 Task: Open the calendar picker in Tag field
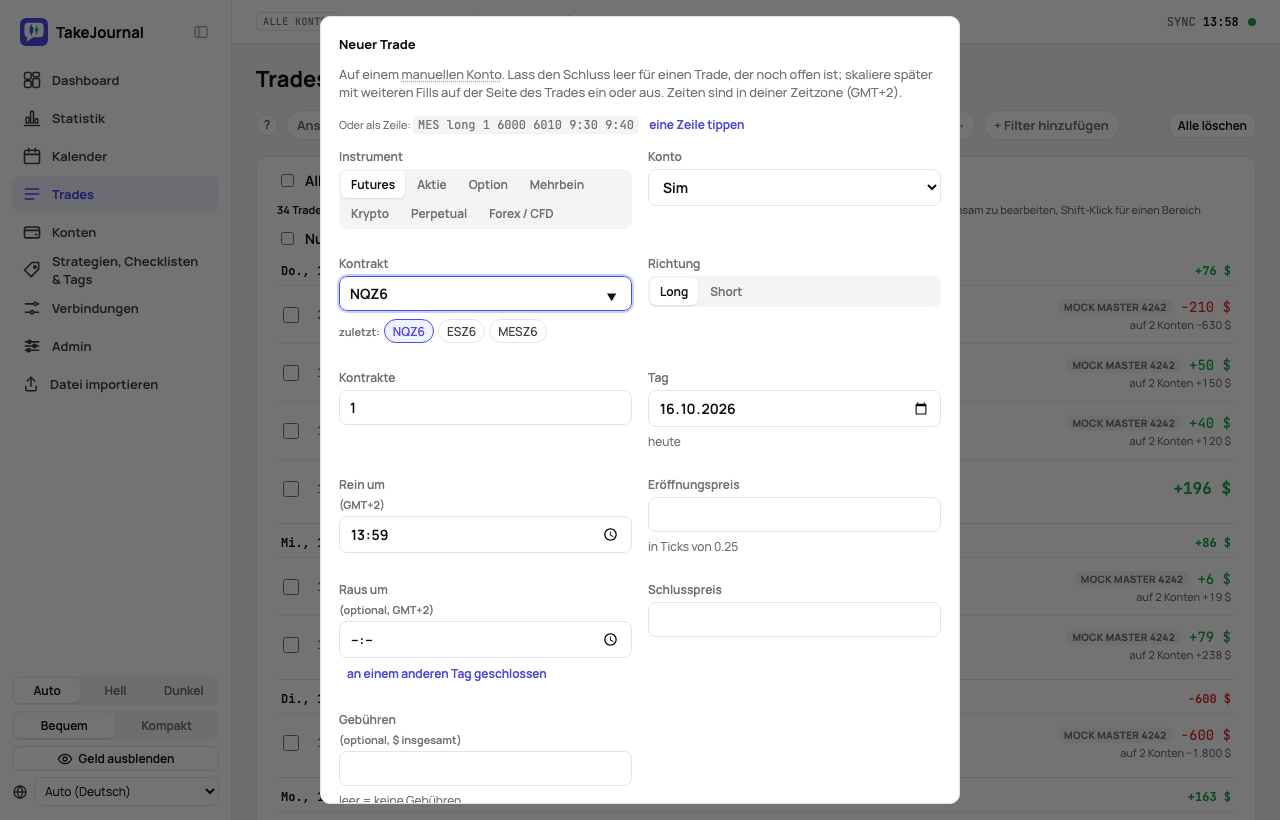coord(921,409)
